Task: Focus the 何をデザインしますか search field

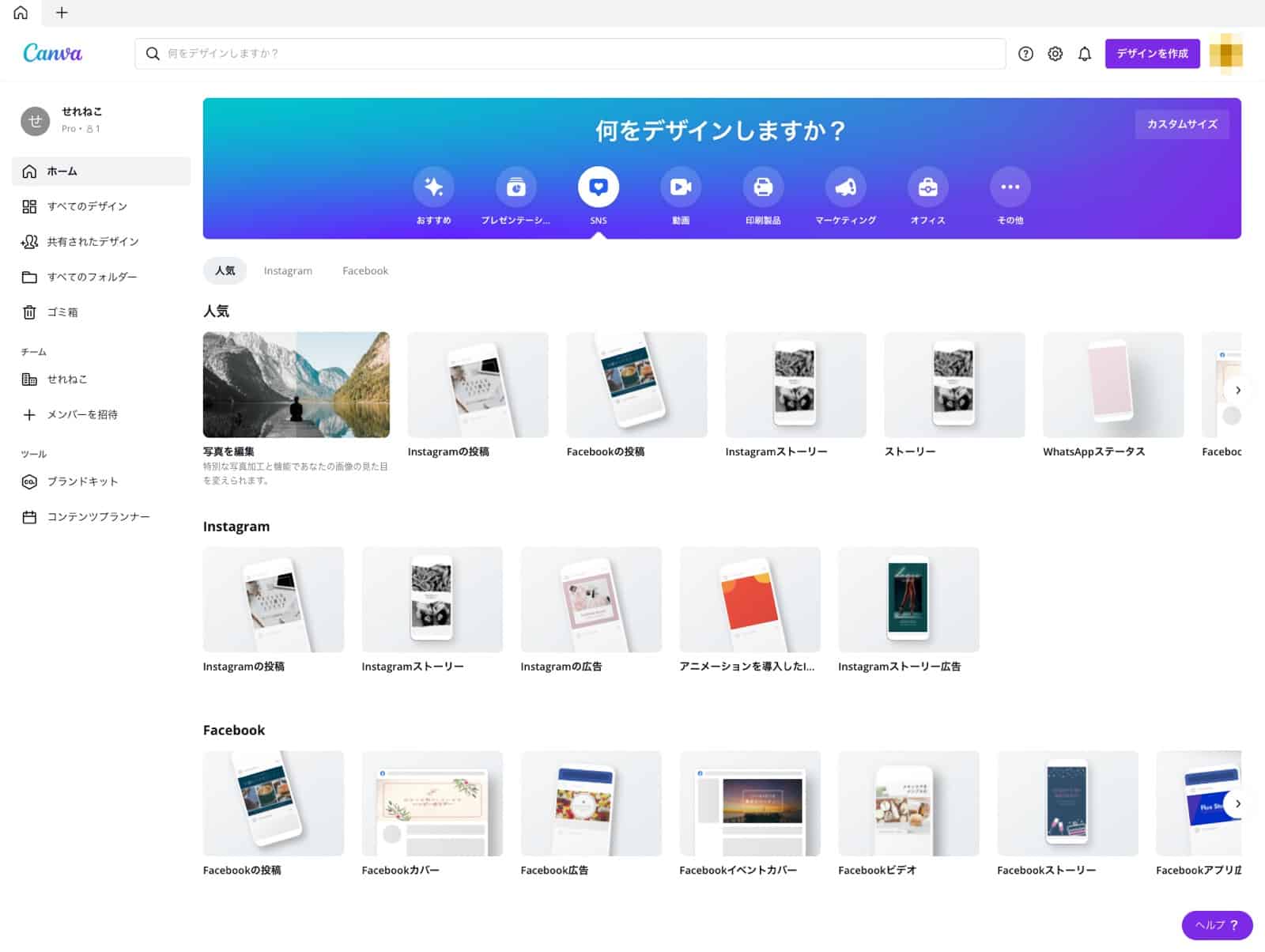Action: 570,54
